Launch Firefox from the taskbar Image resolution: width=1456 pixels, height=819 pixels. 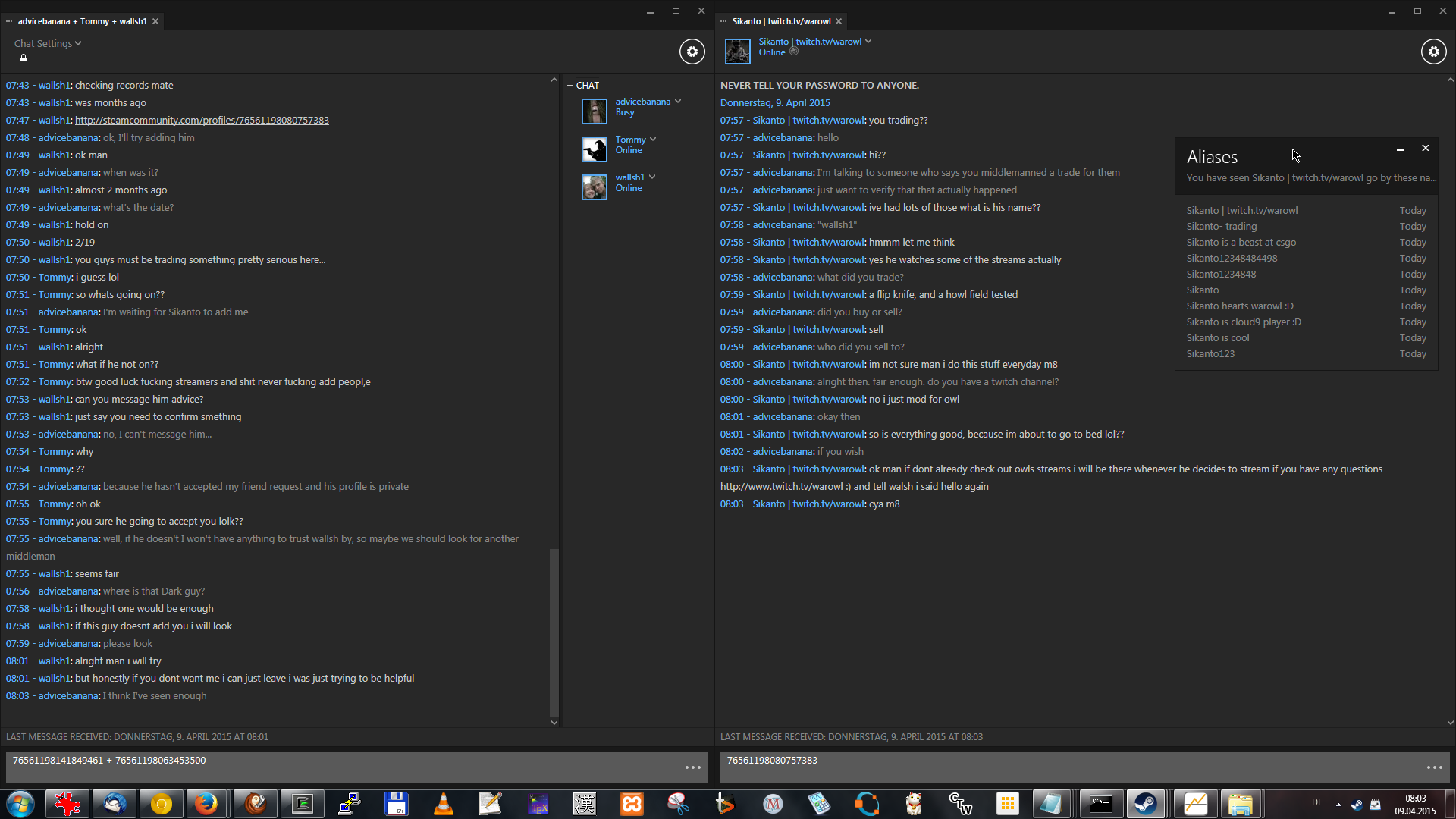click(205, 803)
